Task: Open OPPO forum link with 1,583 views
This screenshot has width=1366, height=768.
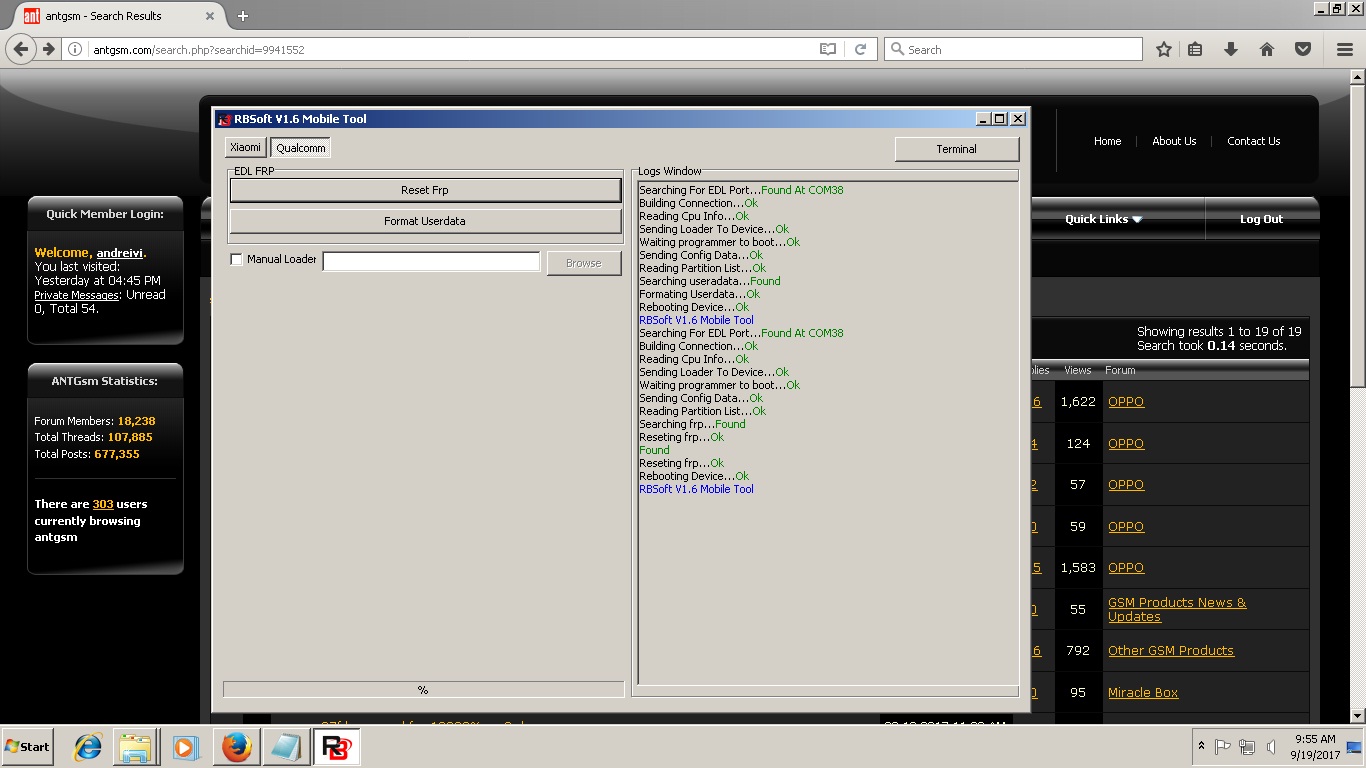Action: [x=1126, y=567]
